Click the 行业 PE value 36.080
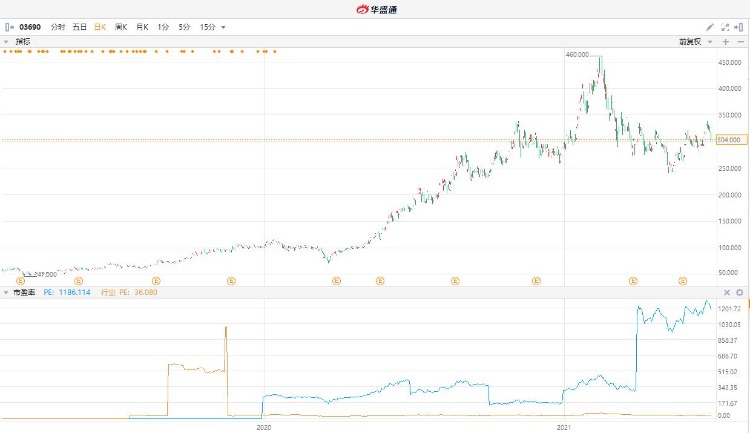The height and width of the screenshot is (433, 750). coord(145,292)
